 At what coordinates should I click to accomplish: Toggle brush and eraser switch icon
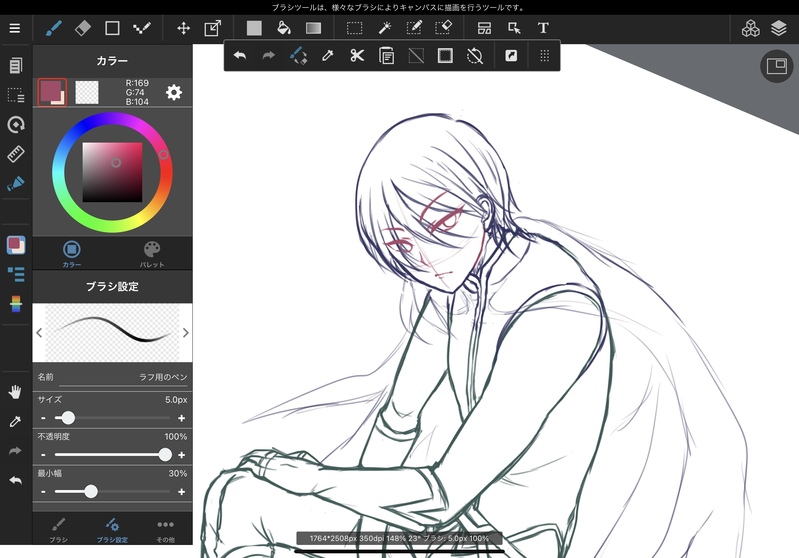[x=298, y=56]
